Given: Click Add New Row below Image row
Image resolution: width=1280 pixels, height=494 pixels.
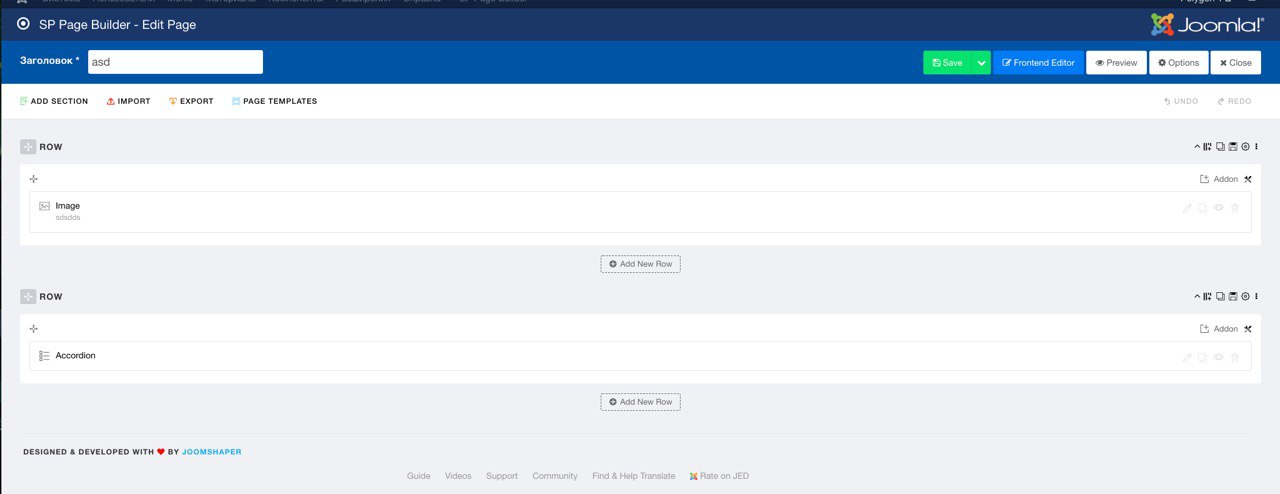Looking at the screenshot, I should pyautogui.click(x=640, y=264).
